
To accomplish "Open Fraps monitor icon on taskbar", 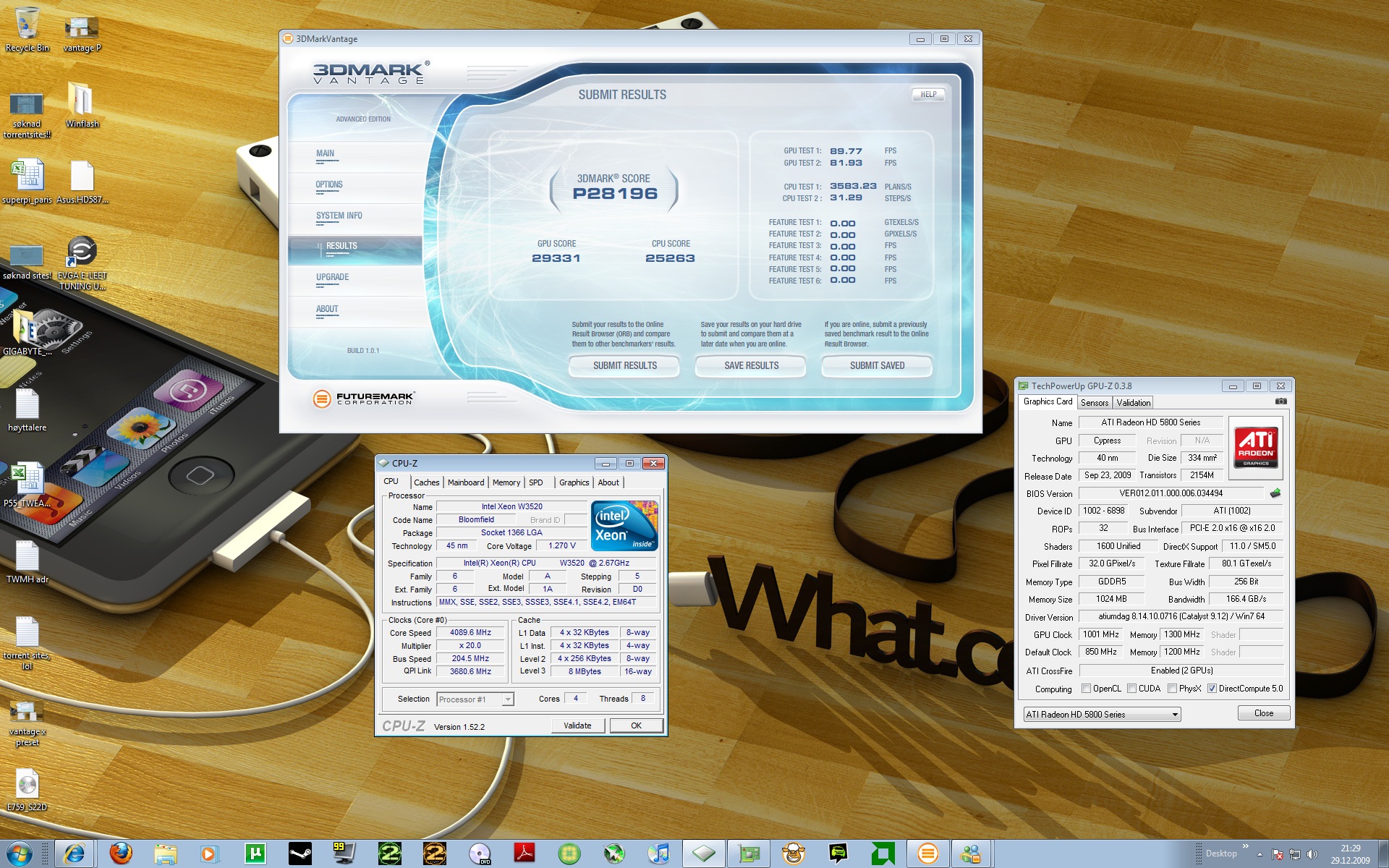I will (x=344, y=854).
